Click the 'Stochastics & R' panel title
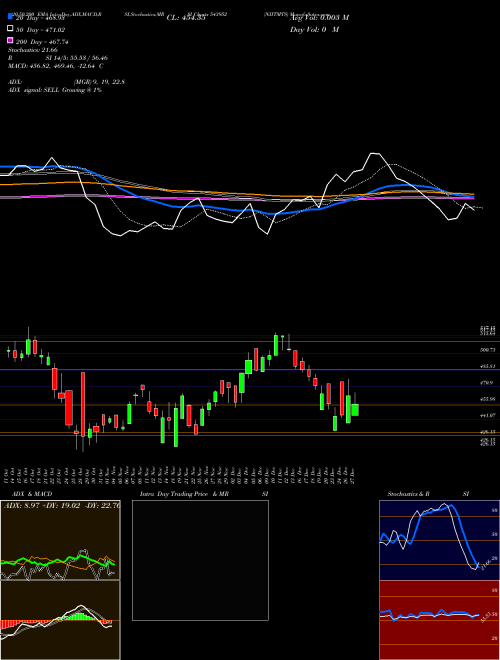Image resolution: width=500 pixels, height=660 pixels. coord(409,494)
